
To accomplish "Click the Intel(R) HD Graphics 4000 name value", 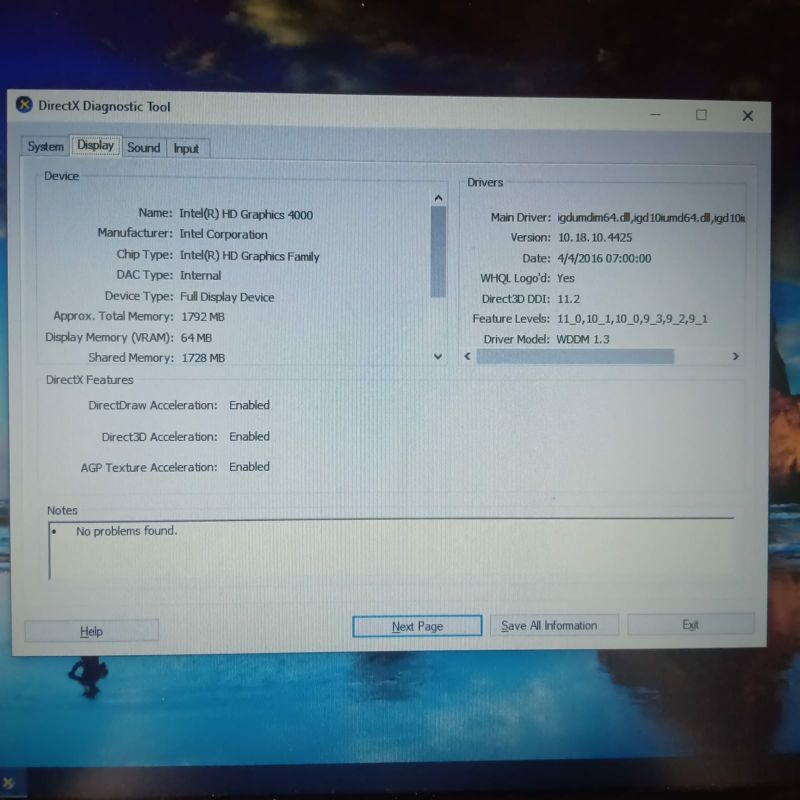I will (x=246, y=214).
